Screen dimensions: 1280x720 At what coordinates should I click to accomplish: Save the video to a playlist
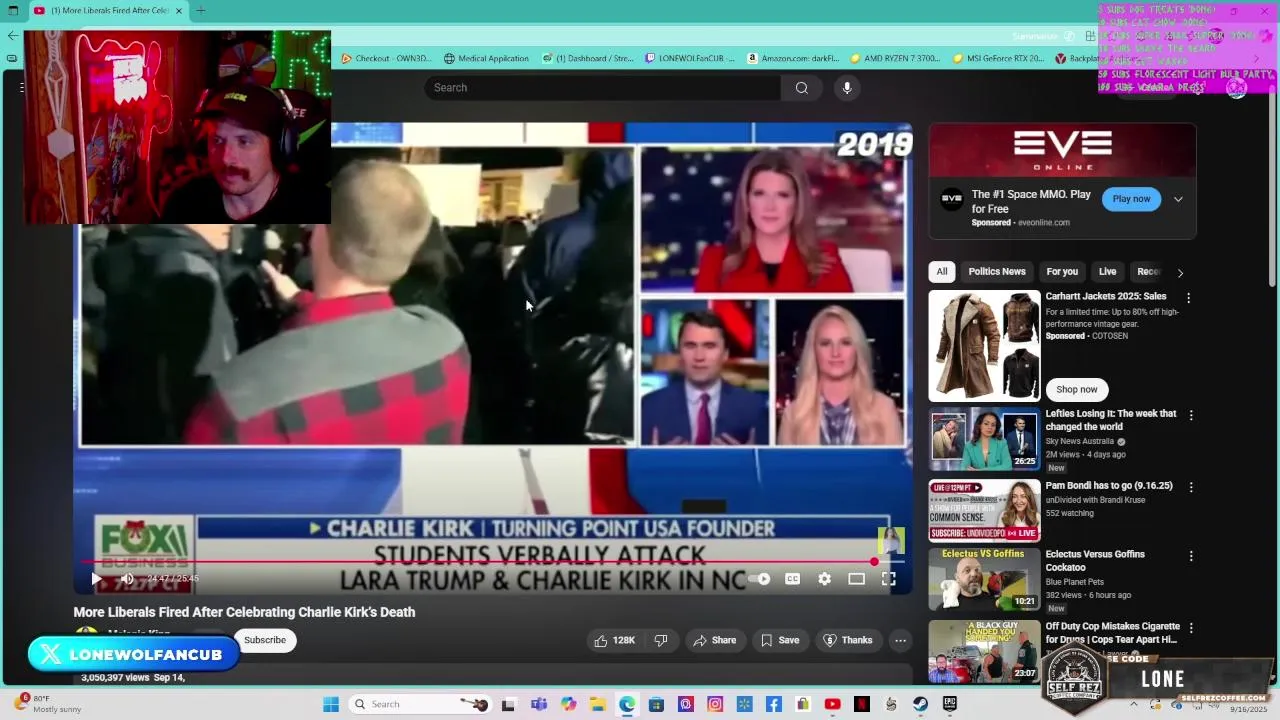(779, 640)
